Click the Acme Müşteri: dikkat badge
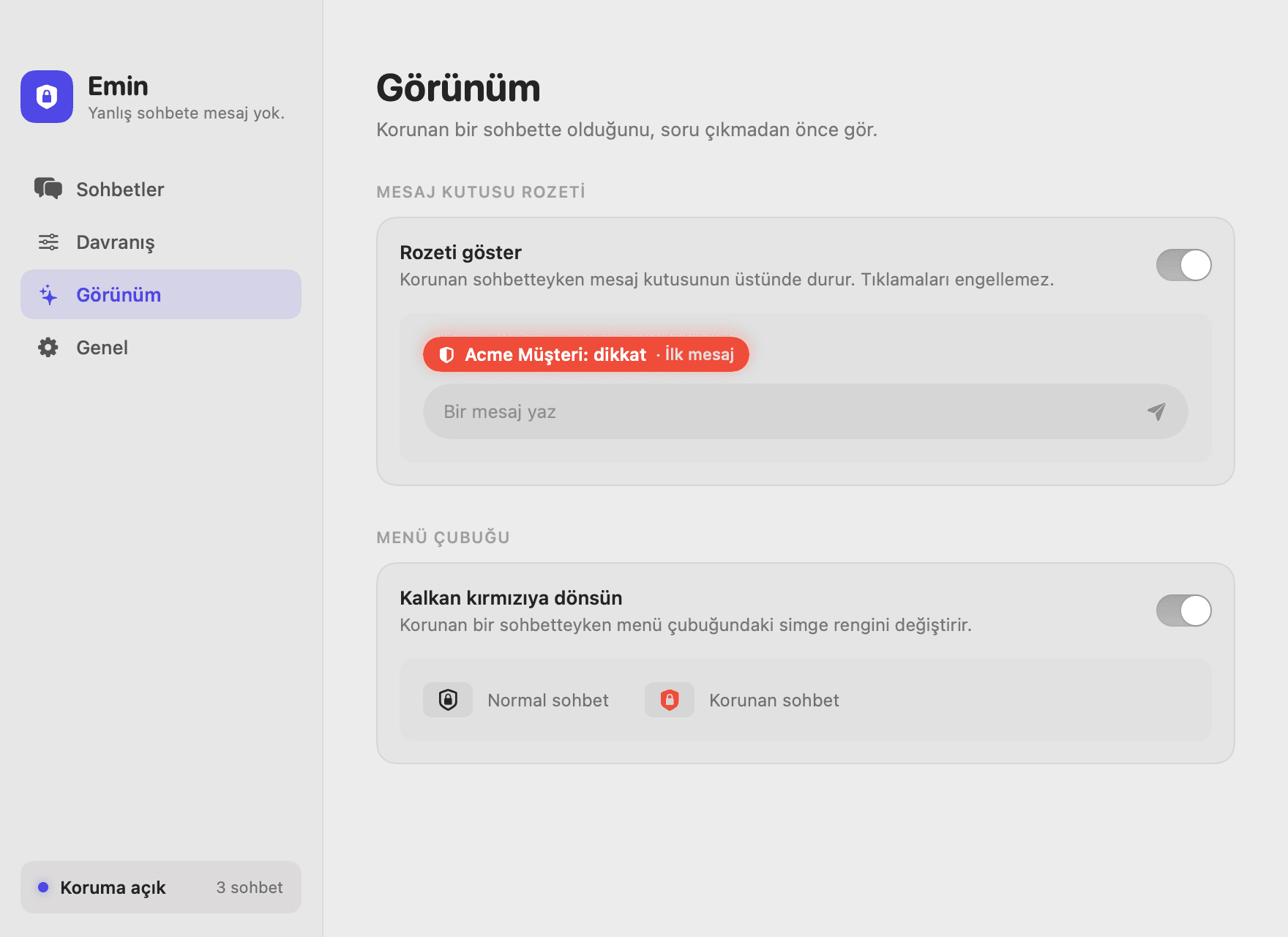Screen dimensions: 1288x937 pos(585,354)
